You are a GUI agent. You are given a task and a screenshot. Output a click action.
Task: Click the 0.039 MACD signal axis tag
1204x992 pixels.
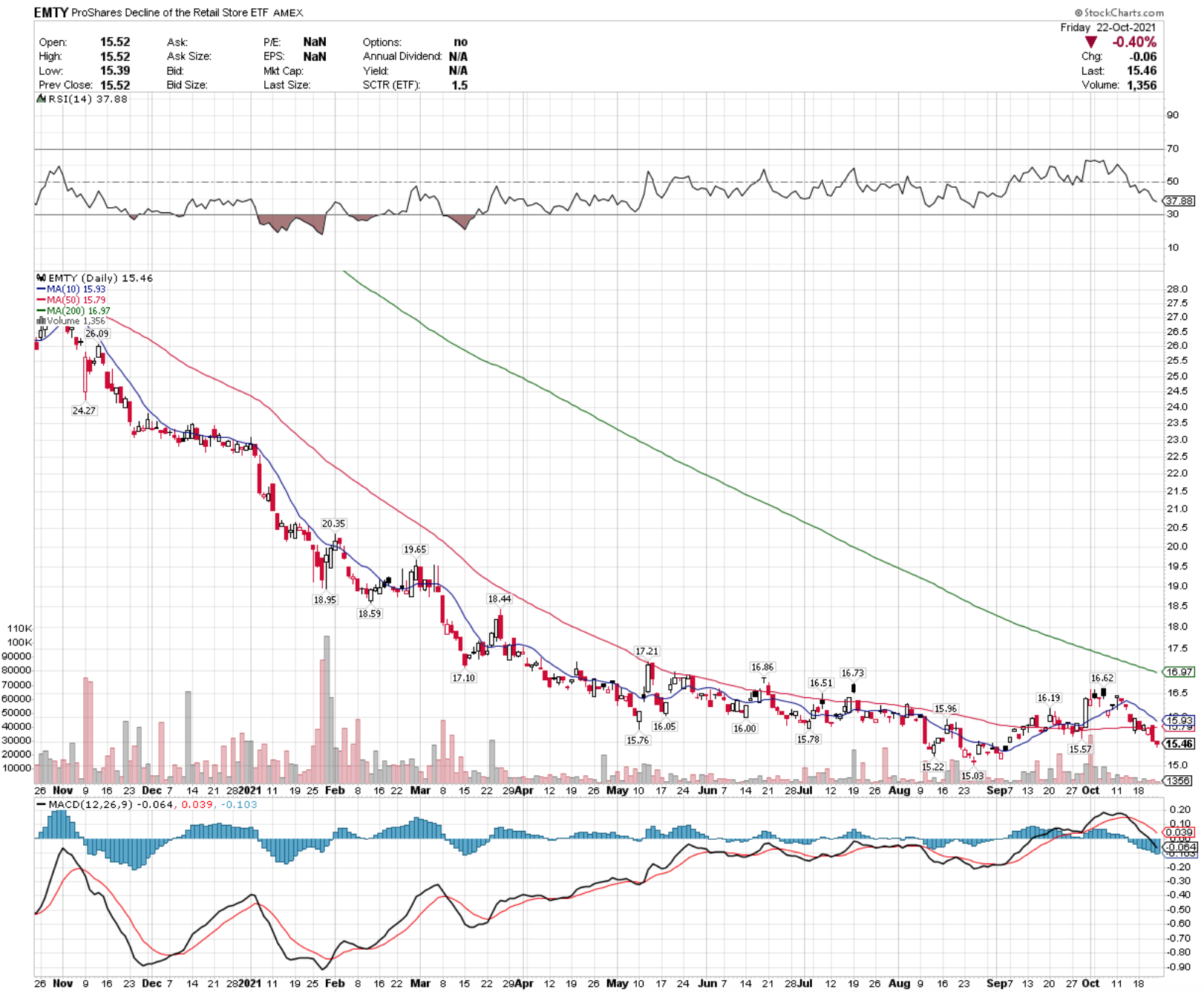1179,832
